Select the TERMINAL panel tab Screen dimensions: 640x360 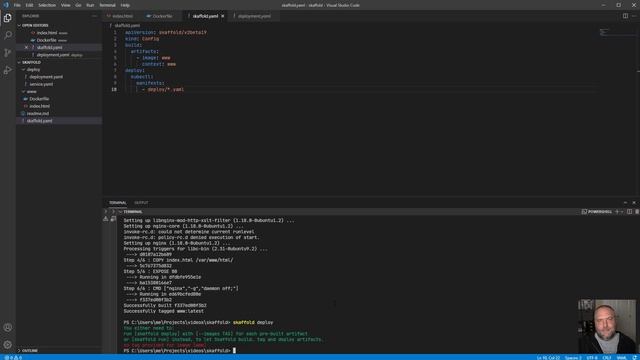tap(118, 202)
